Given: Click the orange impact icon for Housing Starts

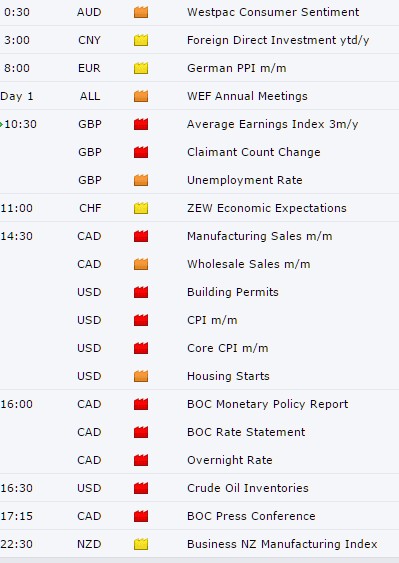Looking at the screenshot, I should coord(141,376).
